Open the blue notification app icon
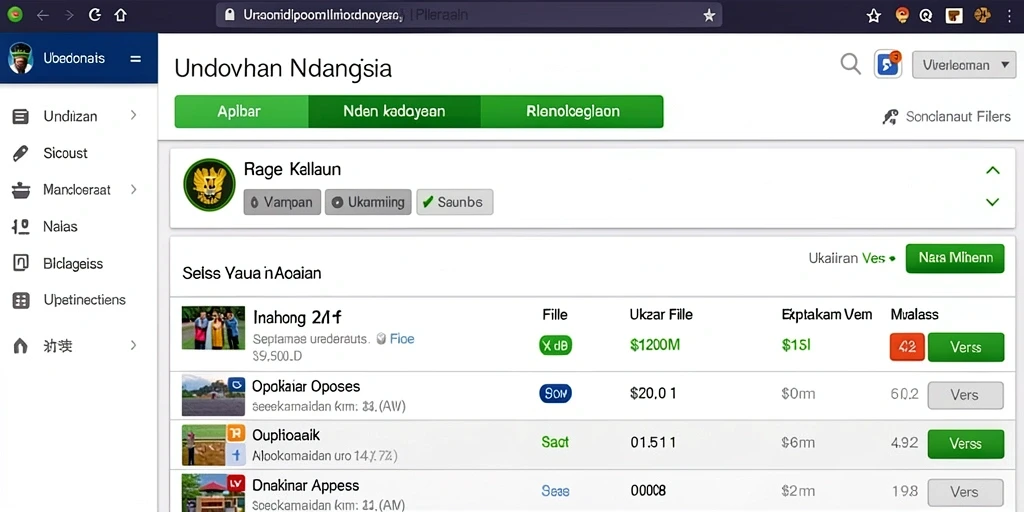The height and width of the screenshot is (512, 1024). tap(888, 64)
